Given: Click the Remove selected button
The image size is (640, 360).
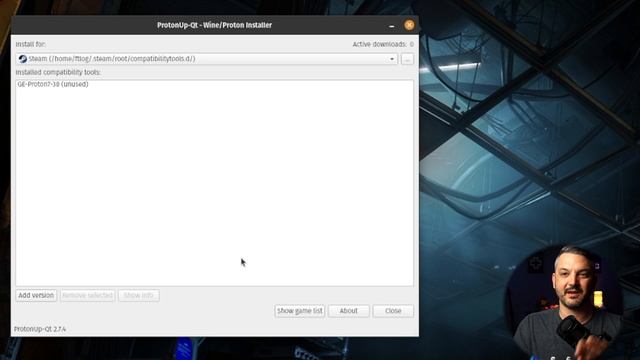Looking at the screenshot, I should (87, 295).
